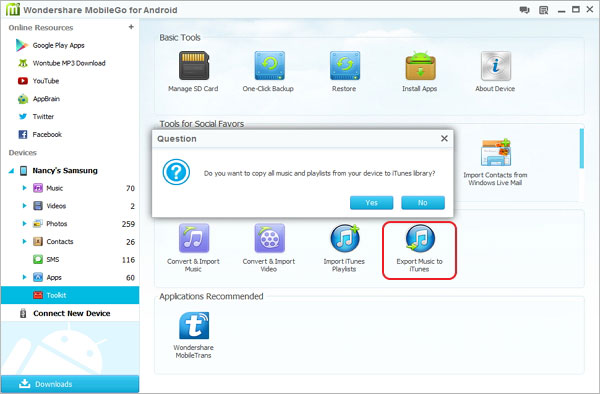The image size is (600, 394).
Task: Open Convert & Import Music tool
Action: pyautogui.click(x=194, y=248)
